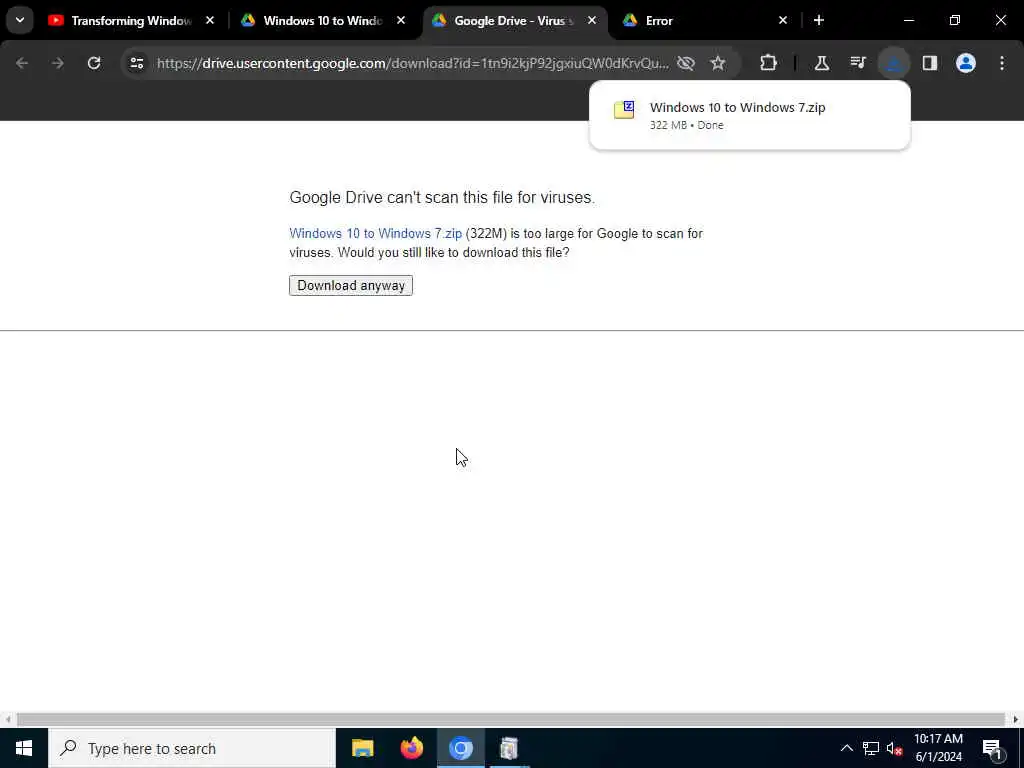Click the drive.usercontent.google.com URL field
Image resolution: width=1024 pixels, height=768 pixels.
(x=413, y=63)
